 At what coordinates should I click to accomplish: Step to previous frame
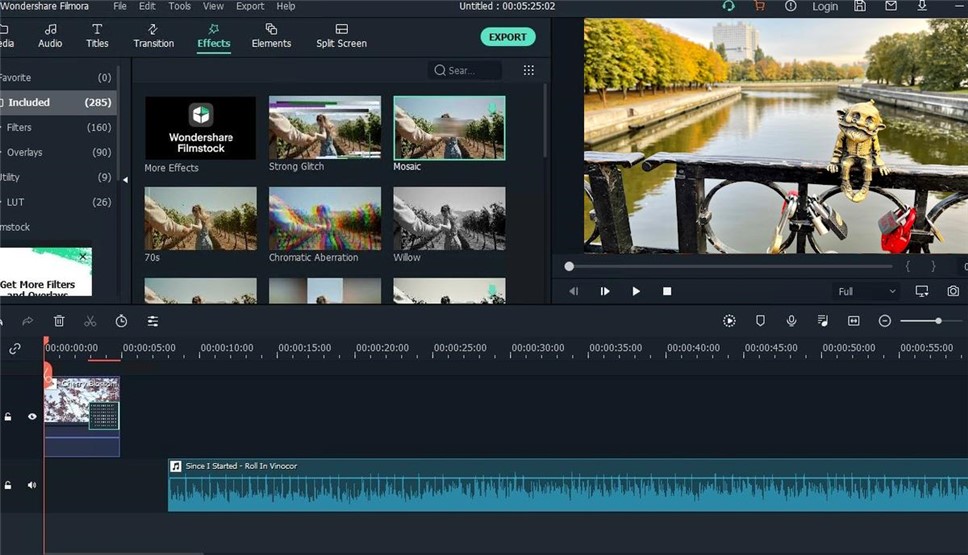click(574, 291)
